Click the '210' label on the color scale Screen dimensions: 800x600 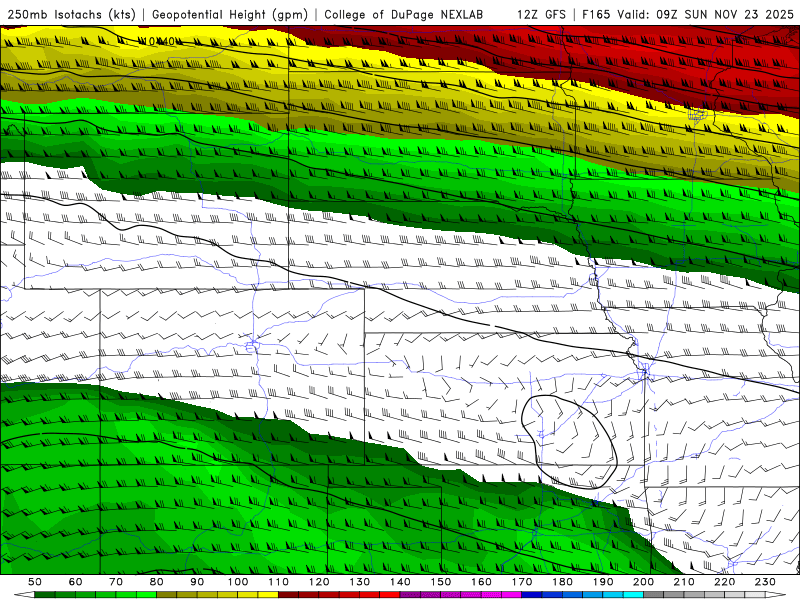click(684, 582)
